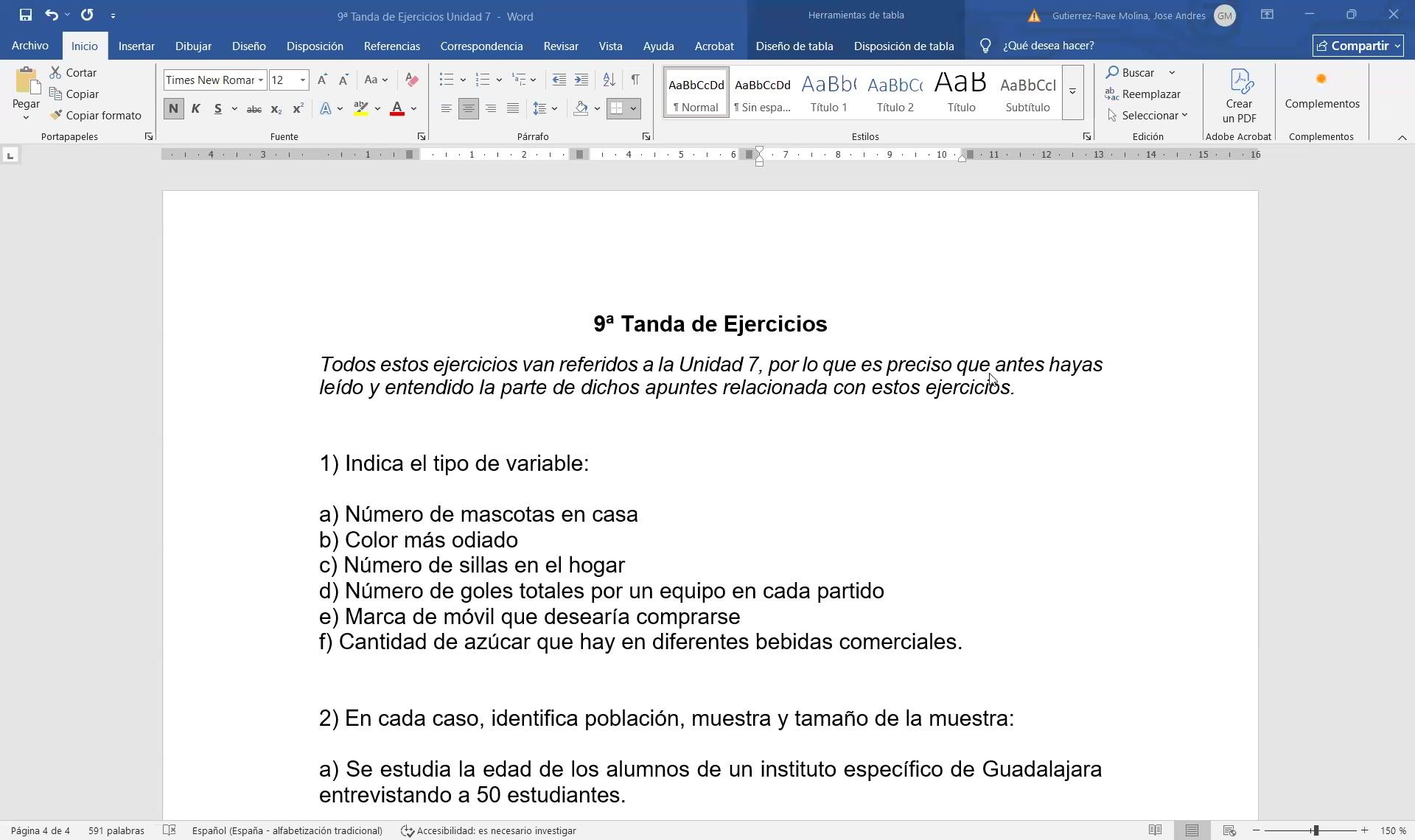This screenshot has width=1415, height=840.
Task: Open the Disposición de tabla tab
Action: tap(904, 46)
